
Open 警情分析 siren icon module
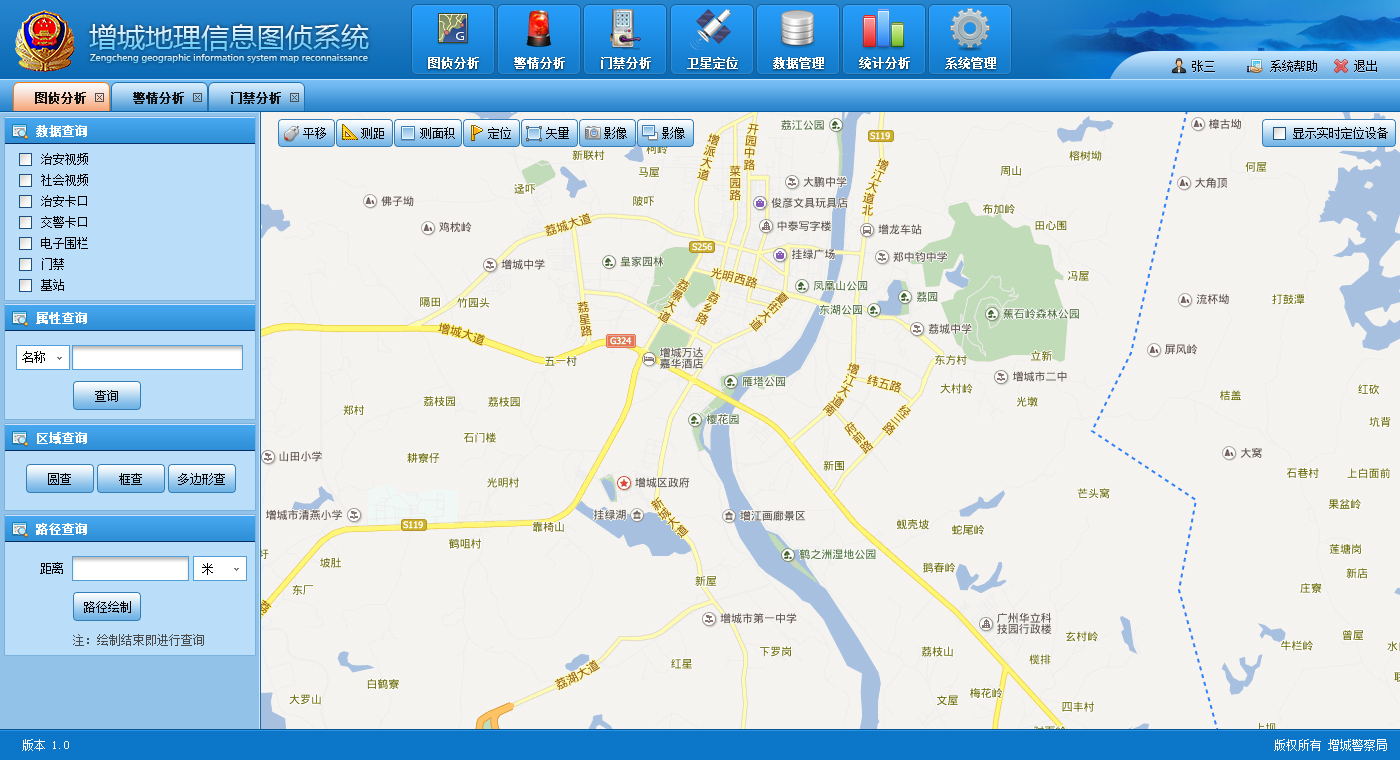(x=539, y=39)
